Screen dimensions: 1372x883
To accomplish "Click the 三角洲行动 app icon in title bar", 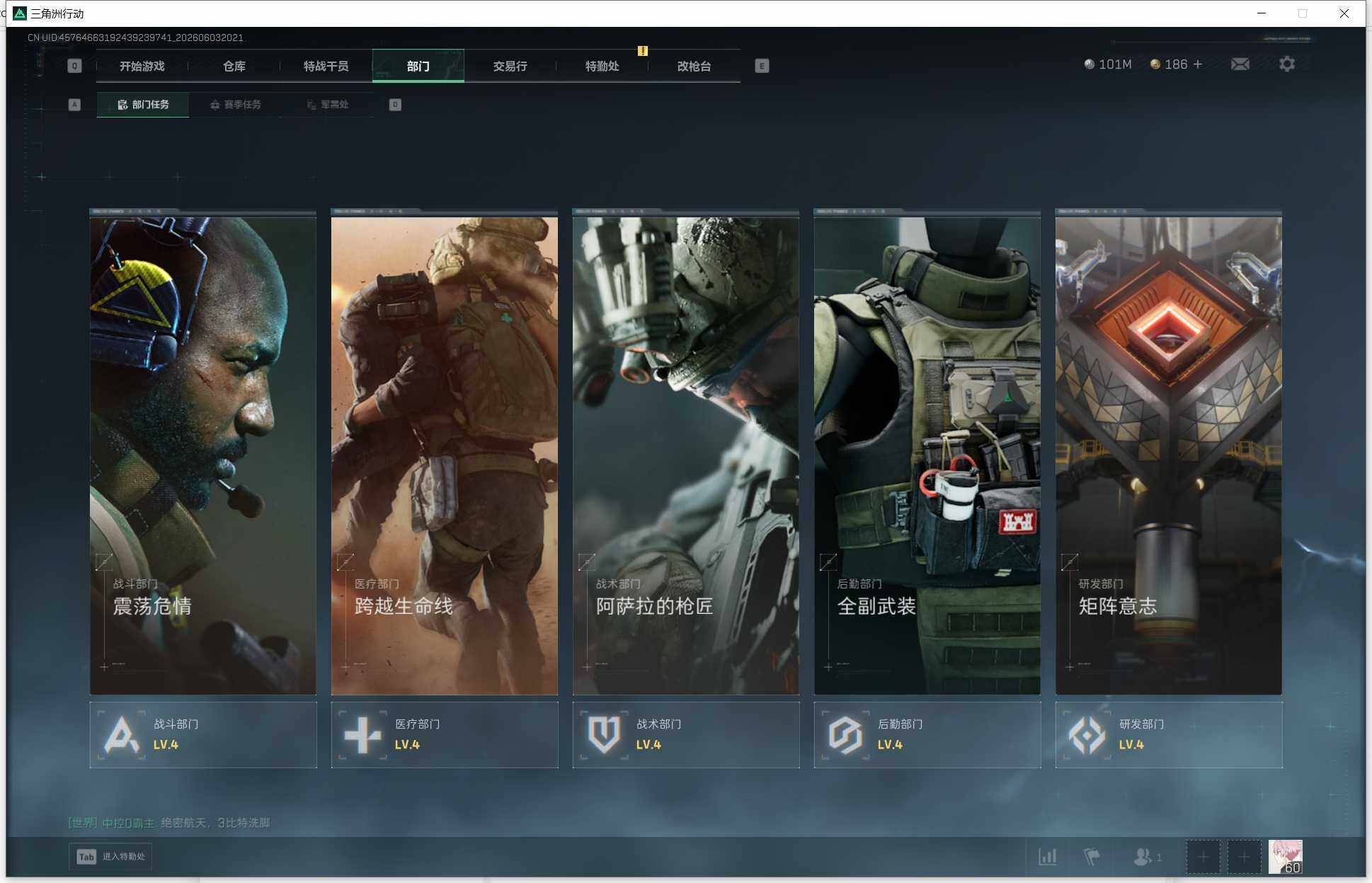I will click(20, 13).
